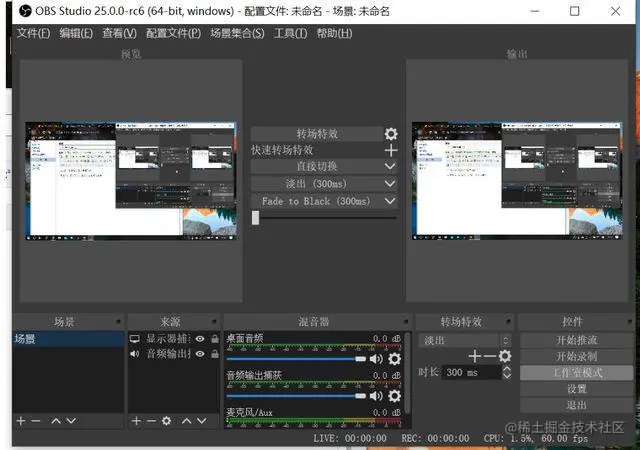
Task: Expand the Fade to Black (300ms) dropdown
Action: click(390, 201)
